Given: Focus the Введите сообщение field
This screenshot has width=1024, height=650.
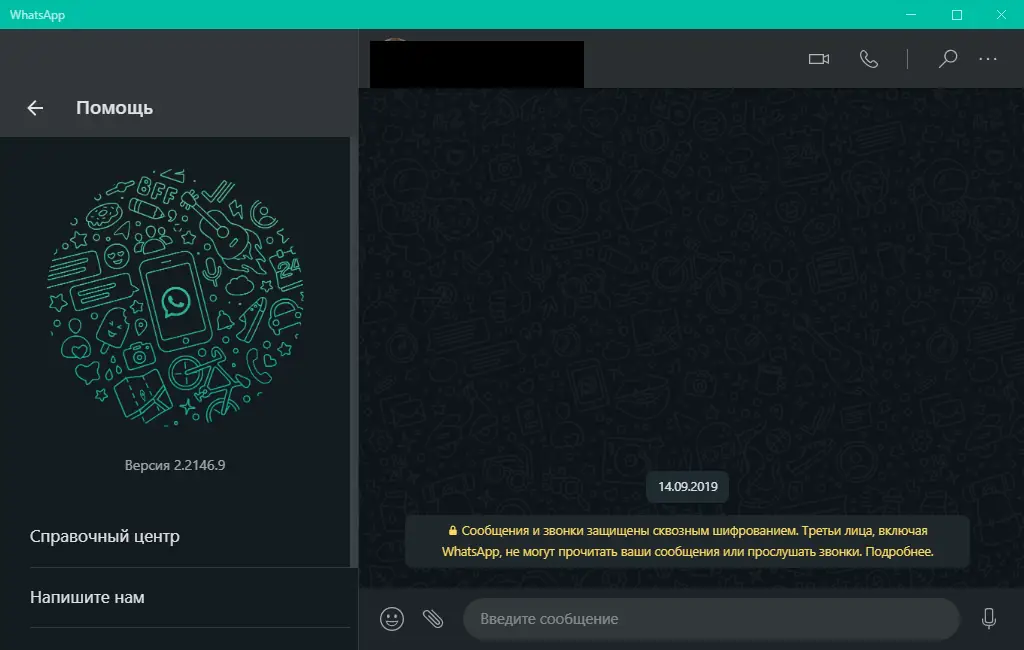Looking at the screenshot, I should point(710,618).
